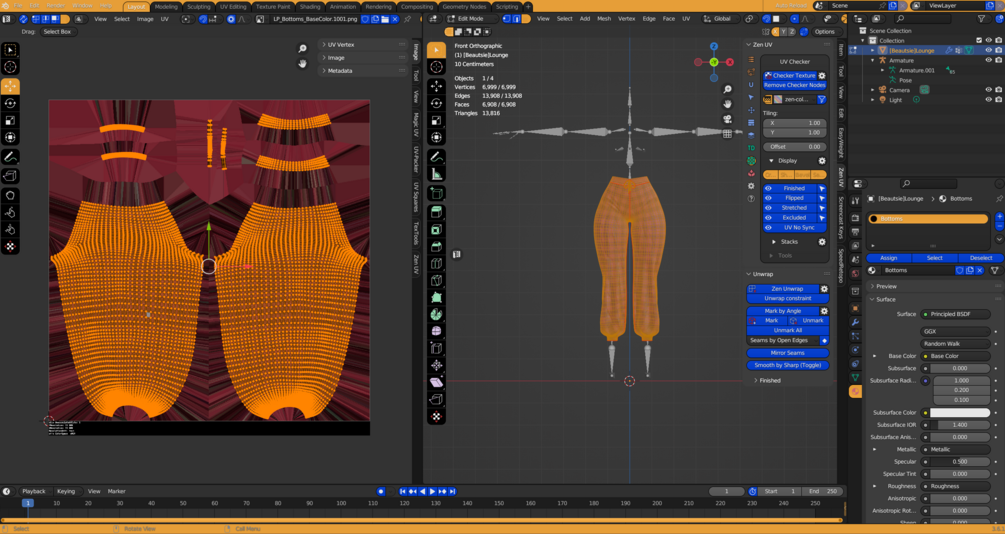
Task: Click the Assign material button
Action: click(888, 258)
